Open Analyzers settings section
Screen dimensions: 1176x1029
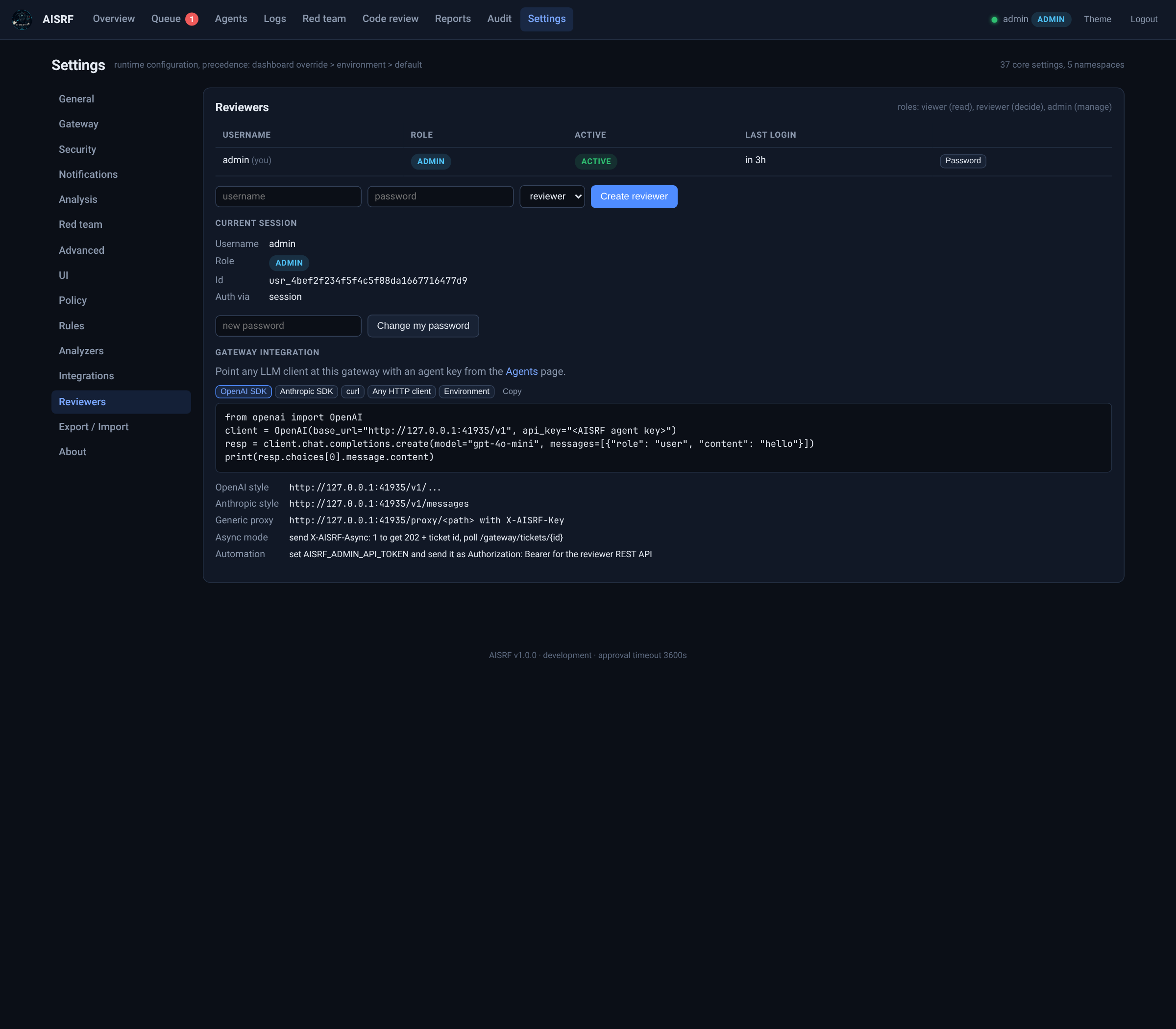tap(121, 351)
